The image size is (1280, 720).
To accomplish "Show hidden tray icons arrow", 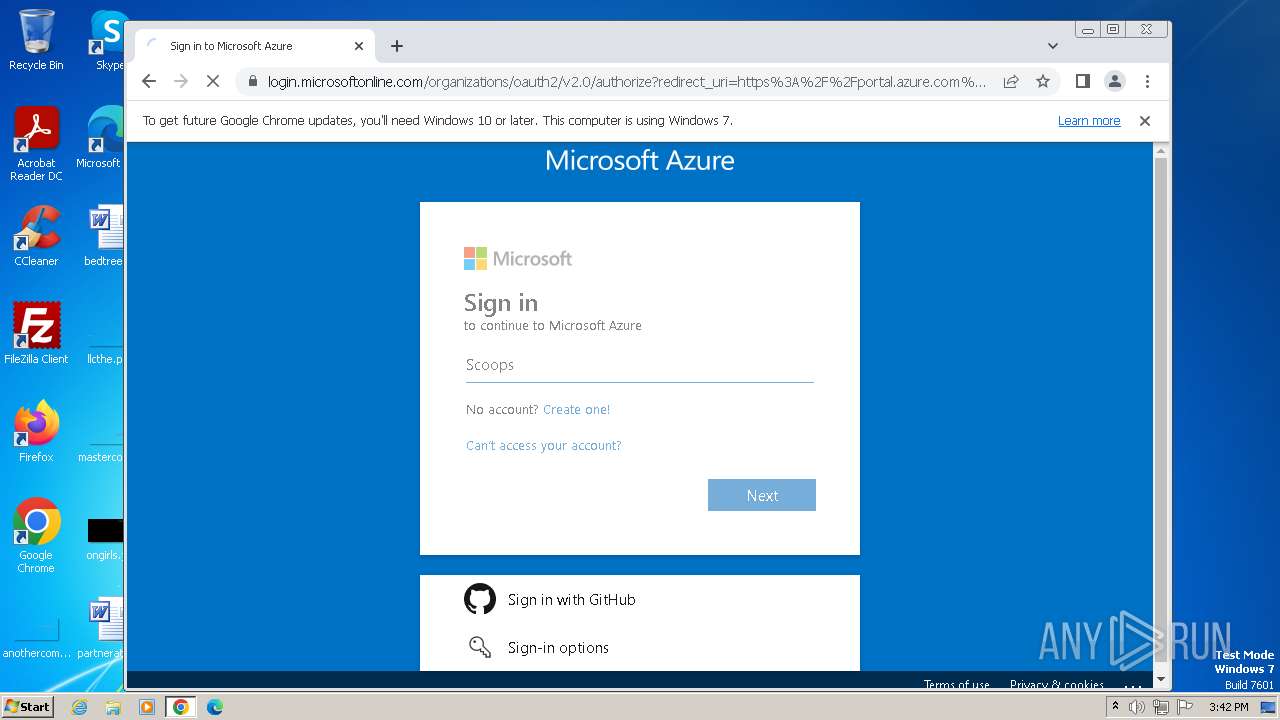I will [x=1115, y=707].
